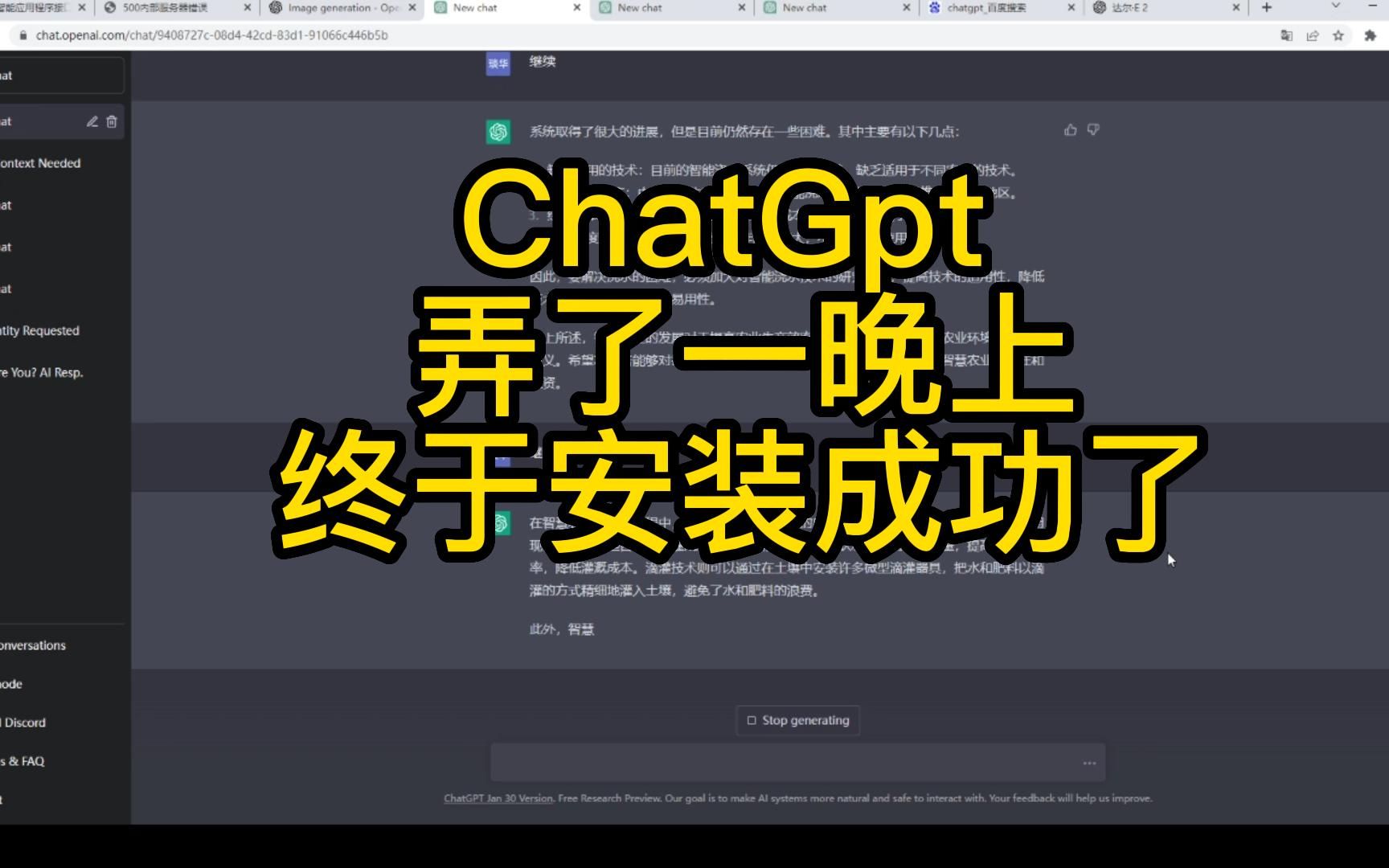
Task: Rename the active chat with the pencil icon
Action: click(x=91, y=121)
